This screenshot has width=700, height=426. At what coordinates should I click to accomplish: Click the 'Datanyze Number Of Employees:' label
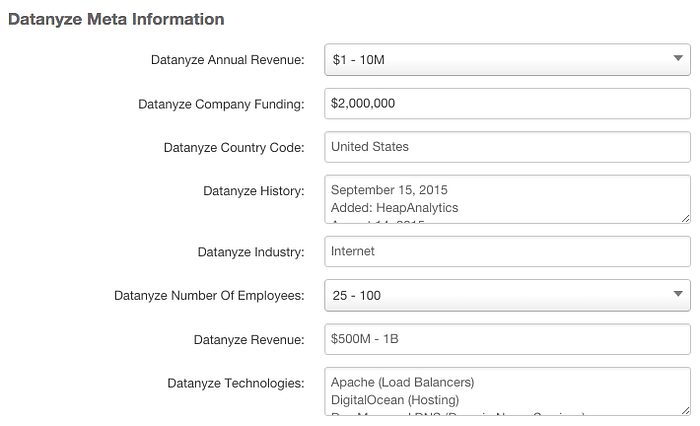tap(209, 296)
